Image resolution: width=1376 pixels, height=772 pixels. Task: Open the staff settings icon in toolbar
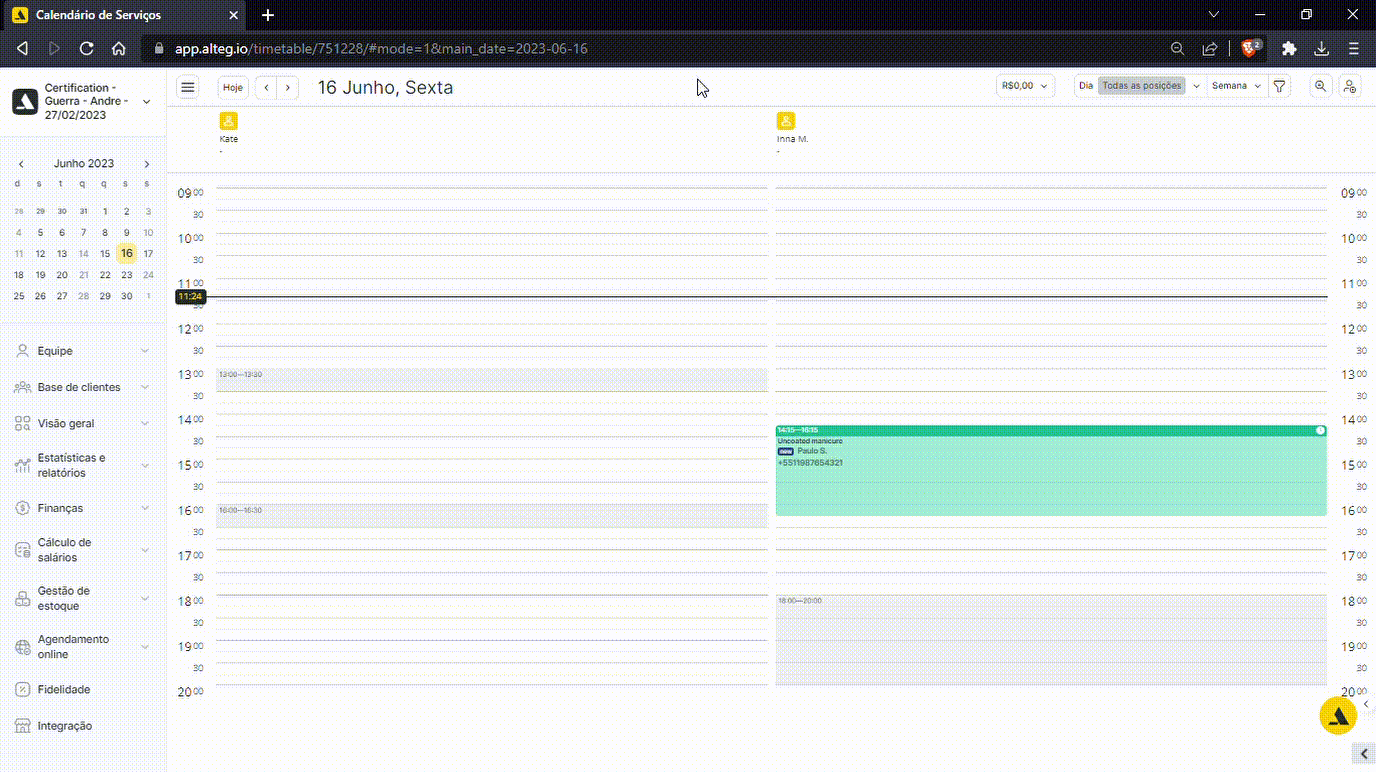1350,86
